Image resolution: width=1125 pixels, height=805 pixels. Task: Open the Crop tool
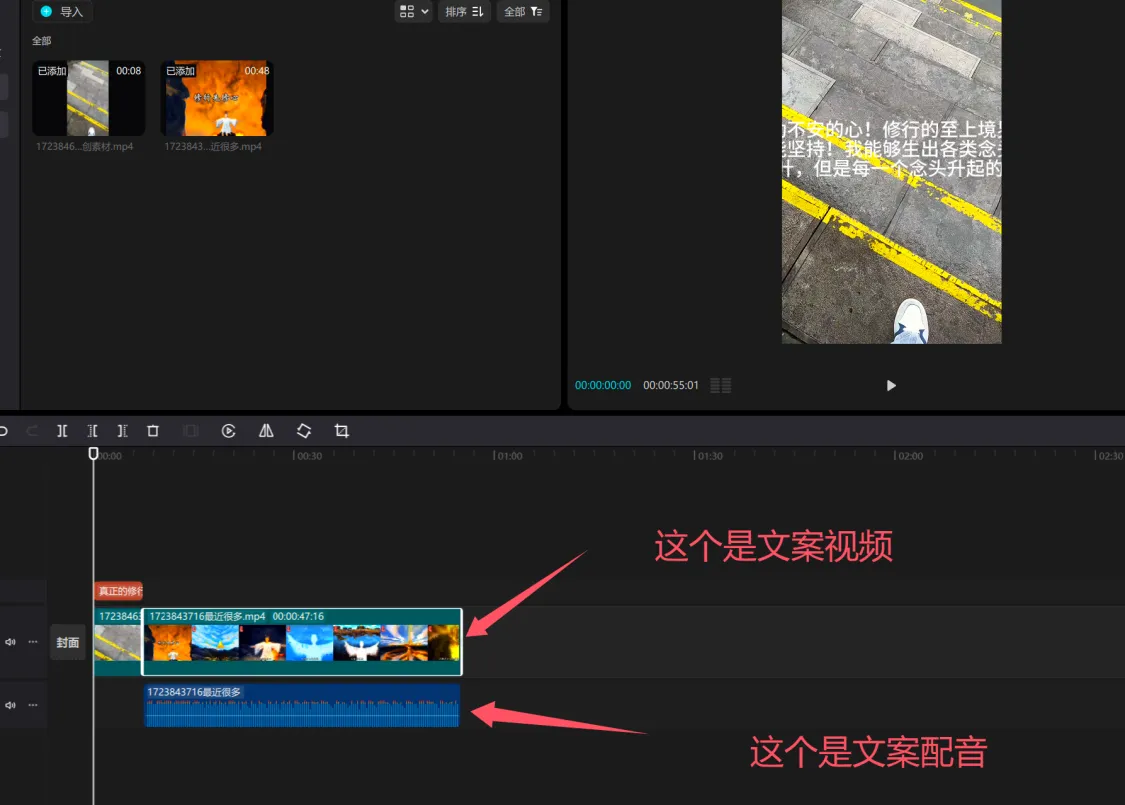(341, 431)
